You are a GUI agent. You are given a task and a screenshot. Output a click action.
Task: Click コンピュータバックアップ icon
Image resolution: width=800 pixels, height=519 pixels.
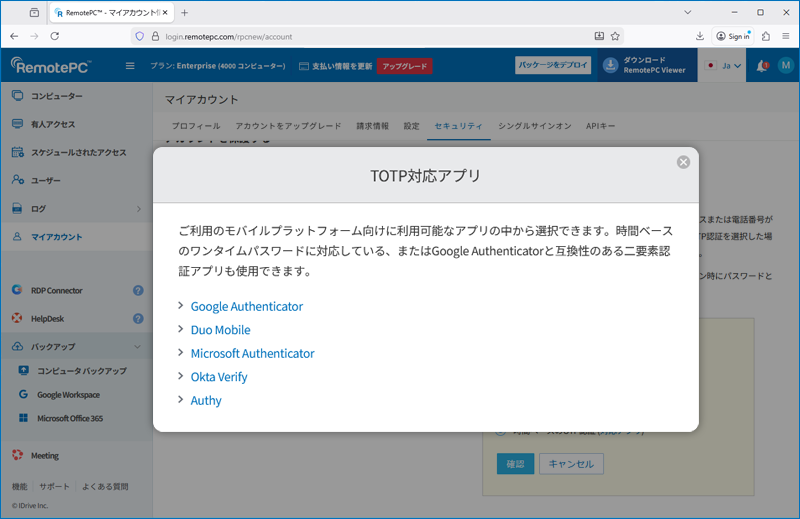(x=23, y=370)
